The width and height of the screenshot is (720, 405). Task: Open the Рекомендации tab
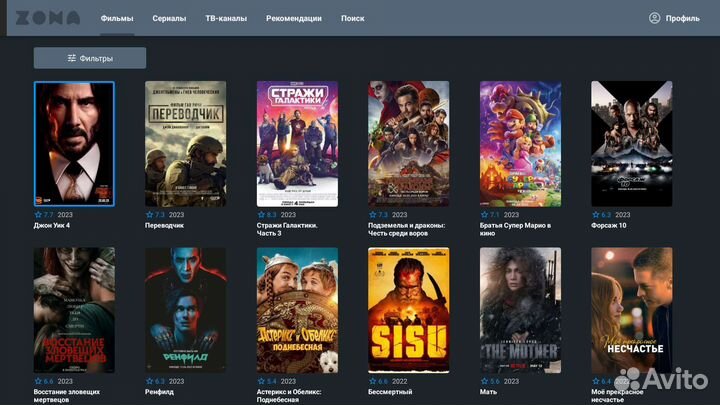(294, 18)
